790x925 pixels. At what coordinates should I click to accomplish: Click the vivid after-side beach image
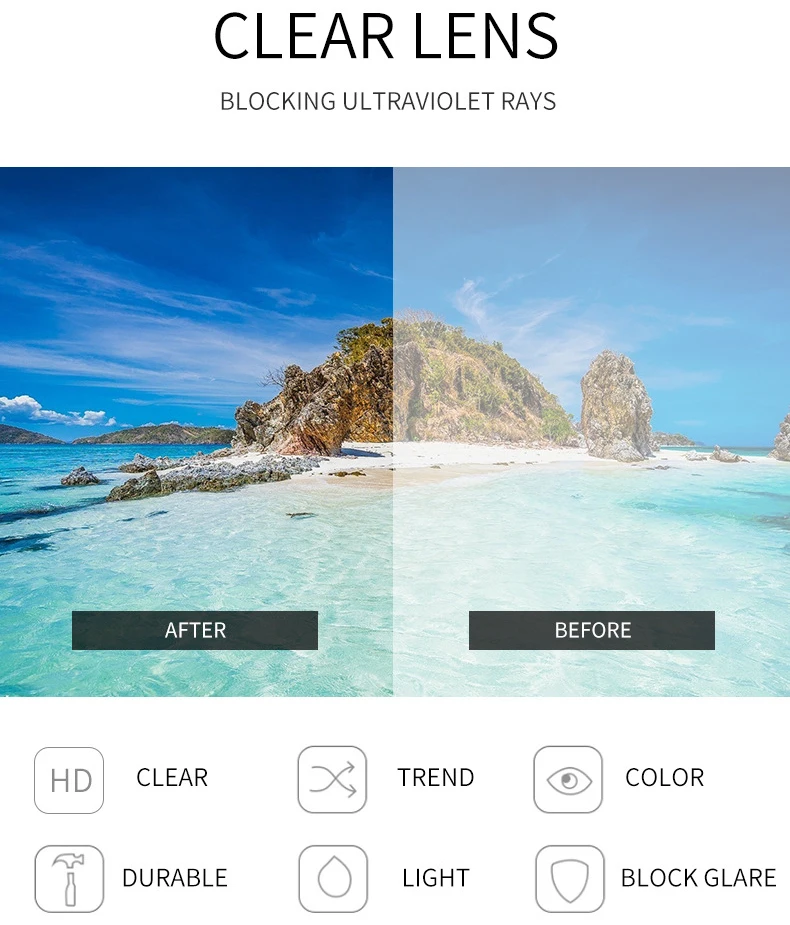(196, 432)
